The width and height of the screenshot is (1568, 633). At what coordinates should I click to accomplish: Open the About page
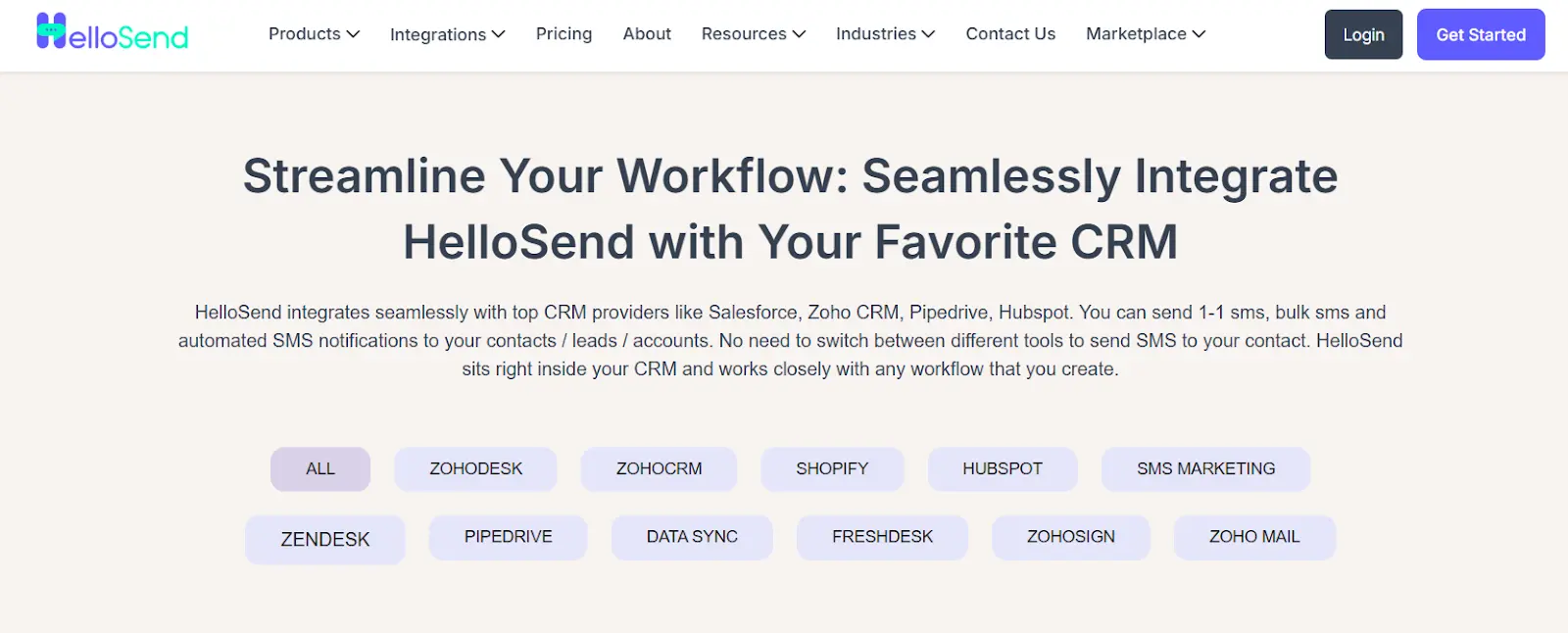click(647, 33)
